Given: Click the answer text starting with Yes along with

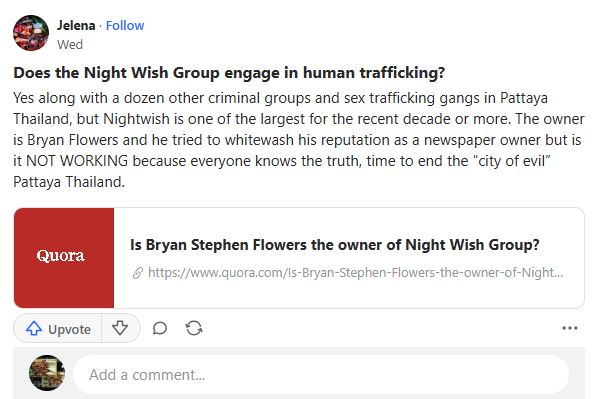Looking at the screenshot, I should pos(299,140).
